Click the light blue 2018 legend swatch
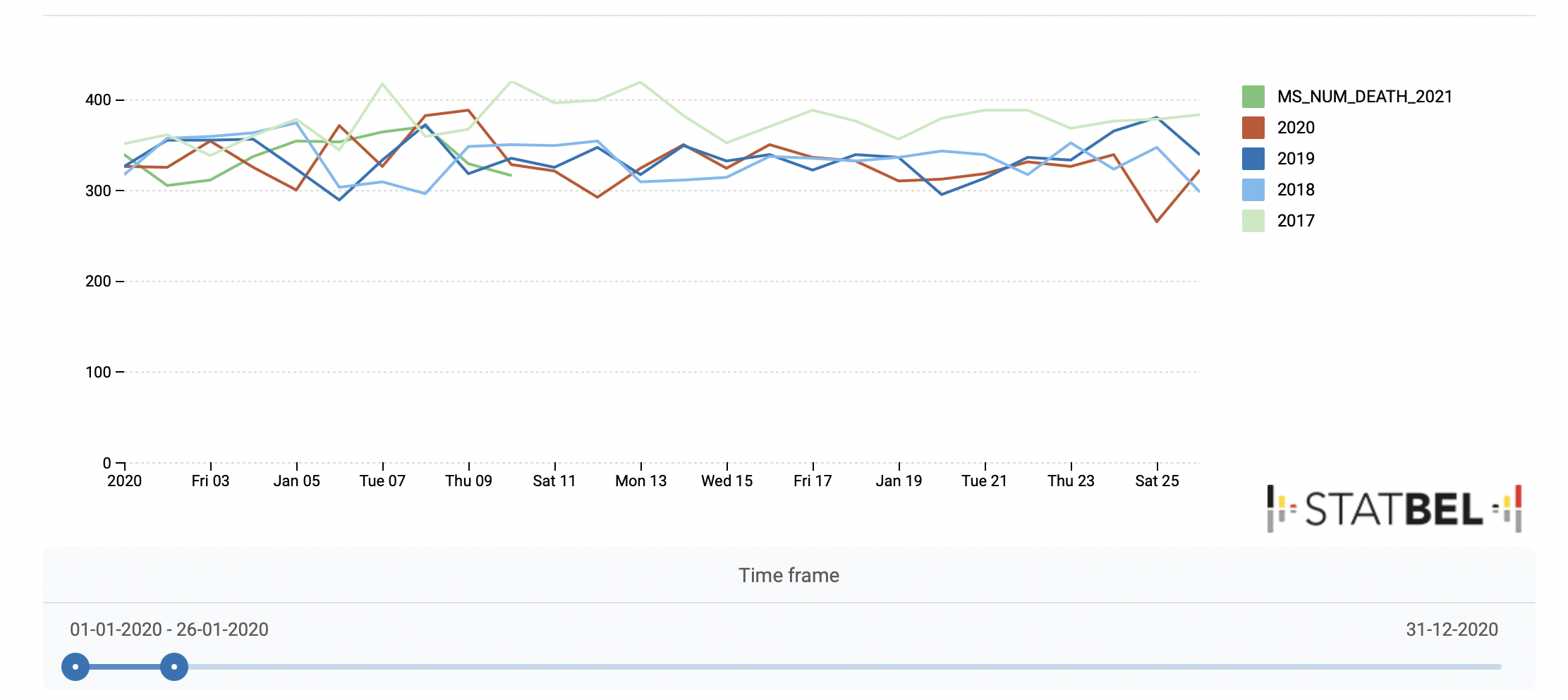Viewport: 1568px width, 700px height. coord(1253,190)
